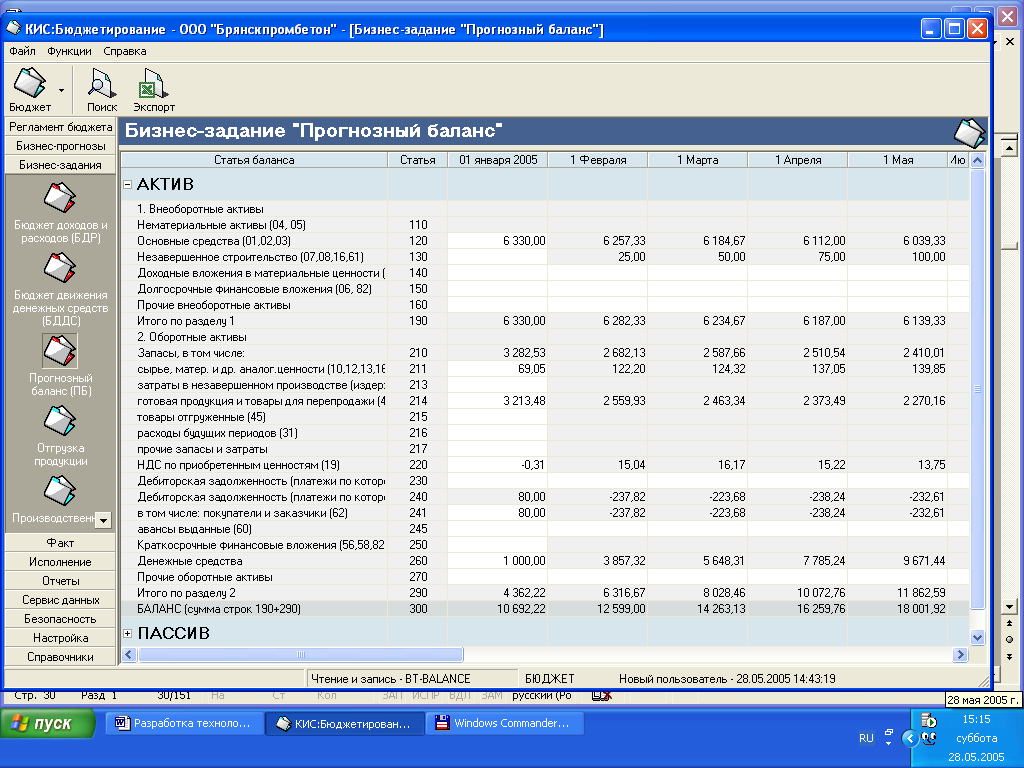
Task: Open the Функции menu
Action: coord(69,51)
